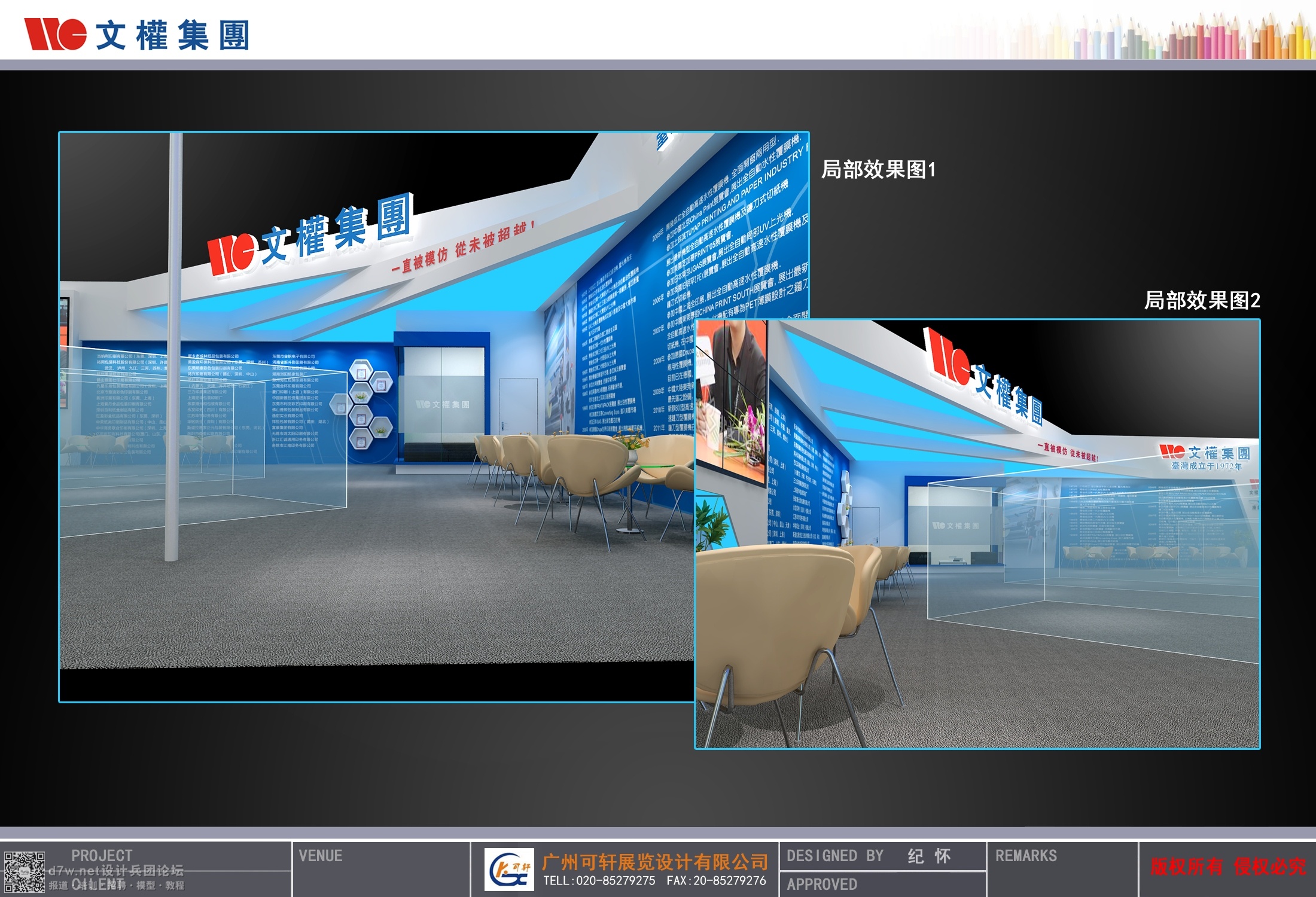Click the fax number FAX:20-85279276
Screen dimensions: 1316x897
tap(716, 881)
